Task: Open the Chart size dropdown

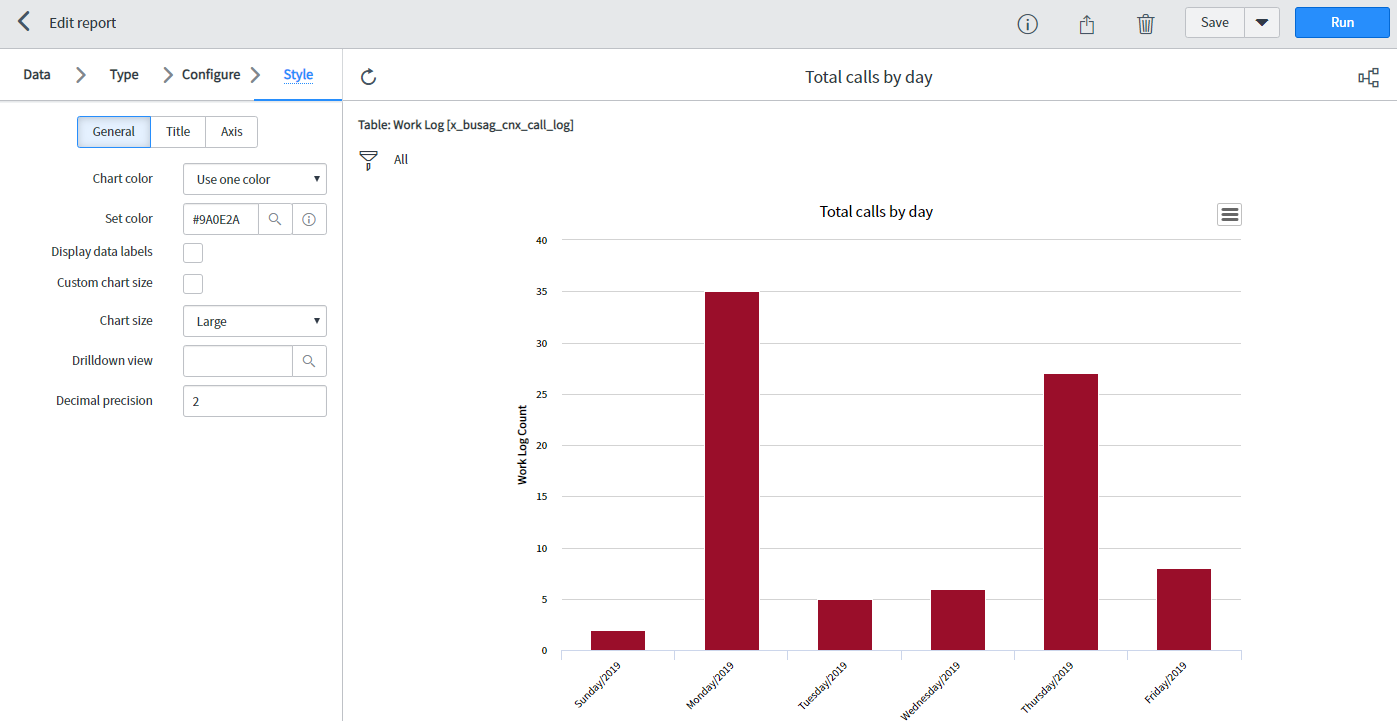Action: tap(254, 321)
